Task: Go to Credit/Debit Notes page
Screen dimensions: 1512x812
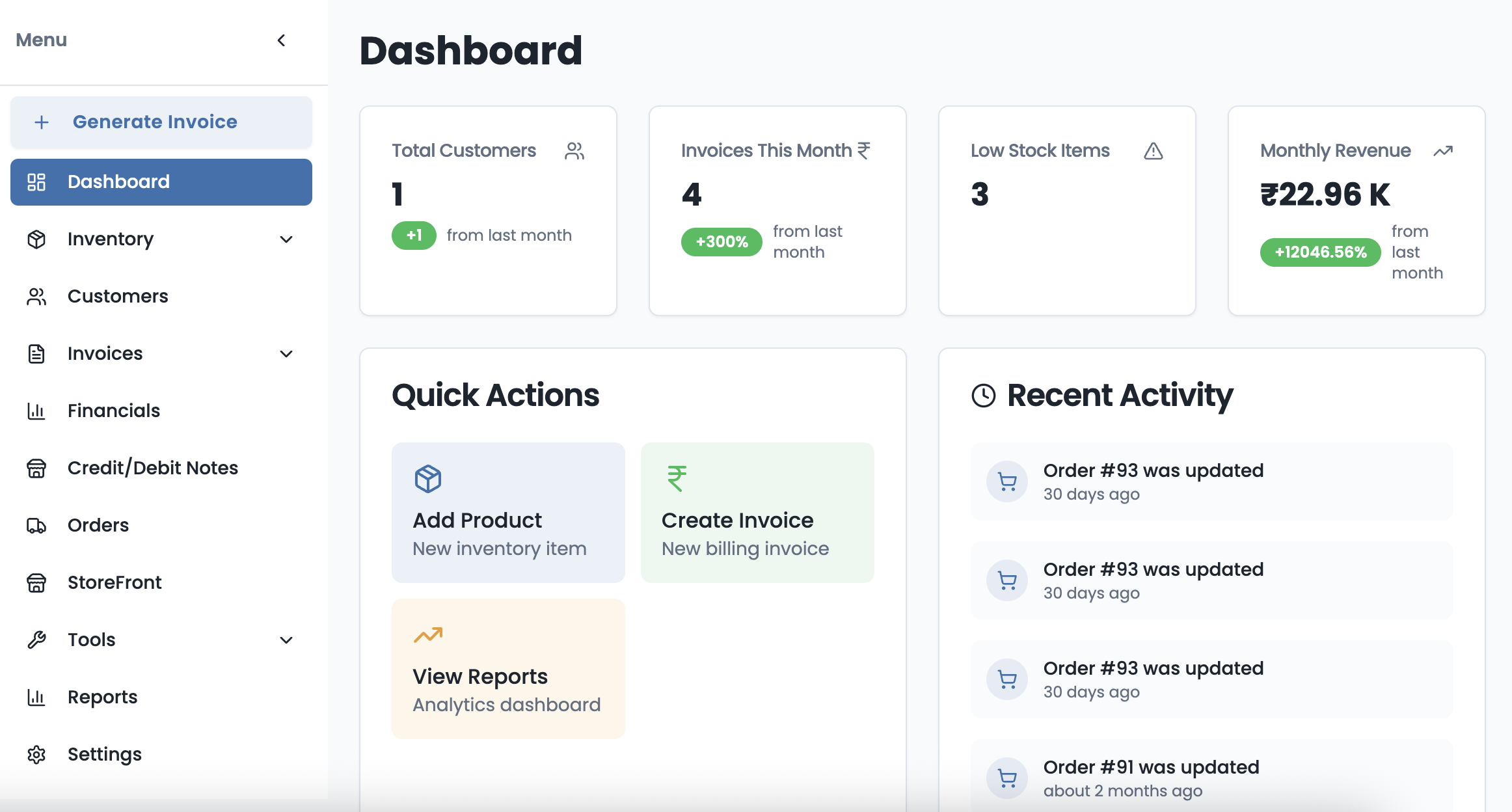Action: [152, 468]
